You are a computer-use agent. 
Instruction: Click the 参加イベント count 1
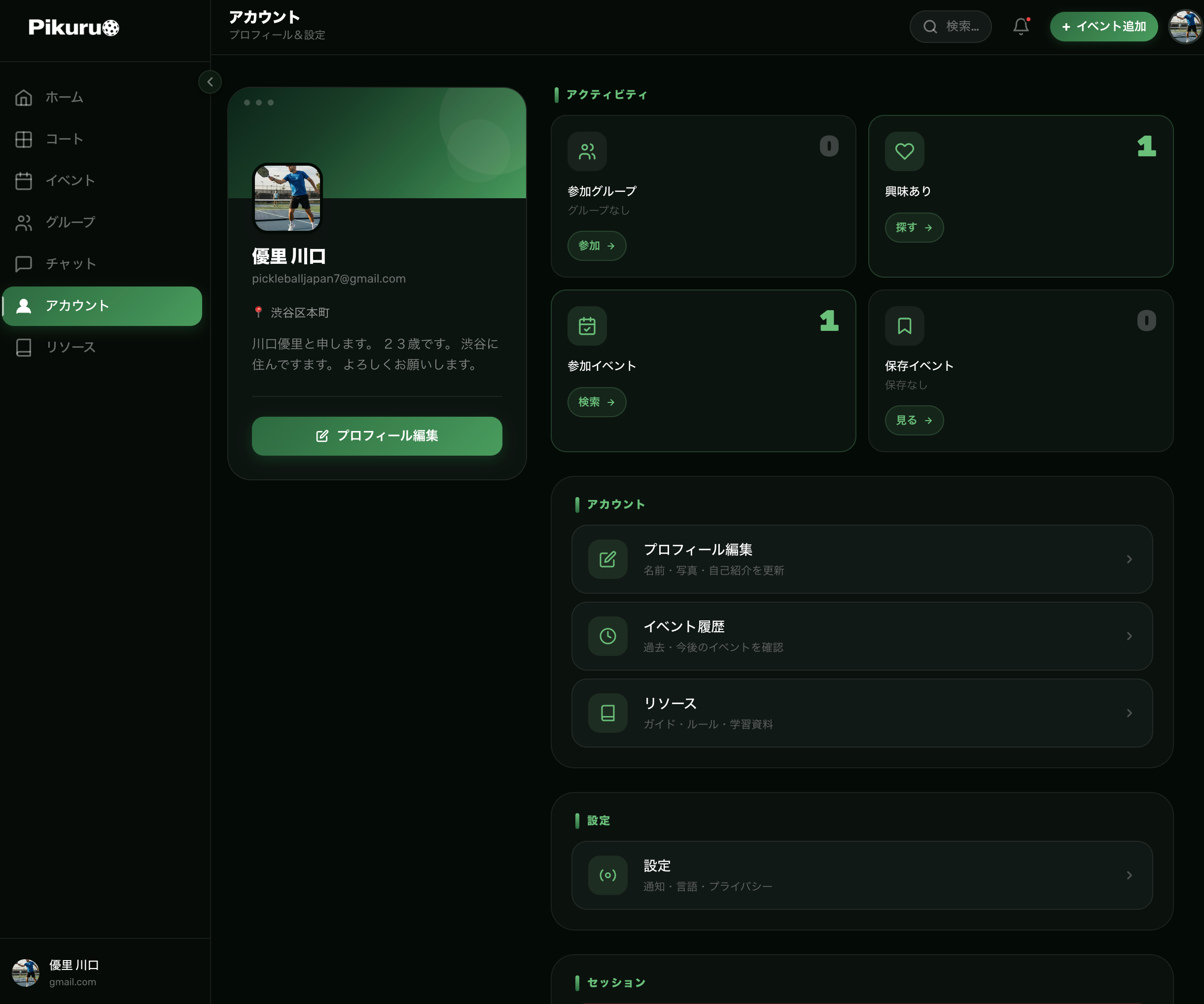828,321
